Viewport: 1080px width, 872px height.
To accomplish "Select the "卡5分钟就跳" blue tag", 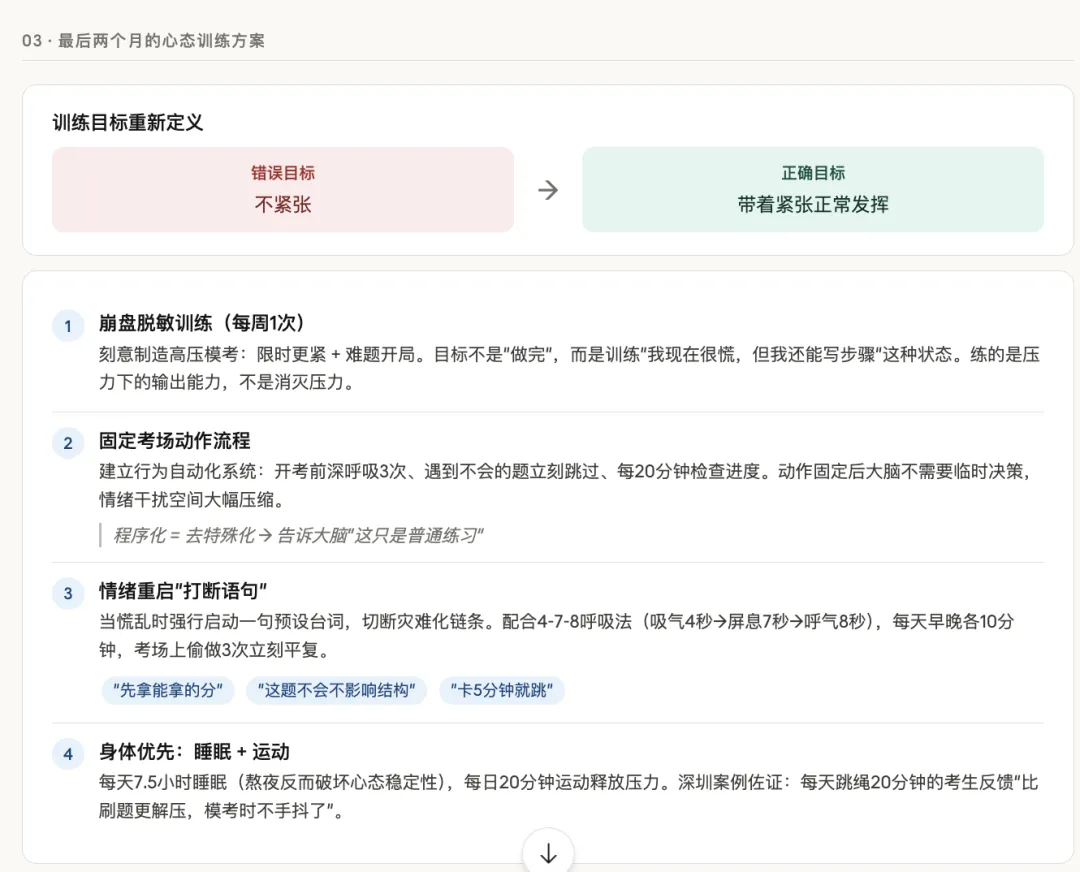I will tap(501, 691).
